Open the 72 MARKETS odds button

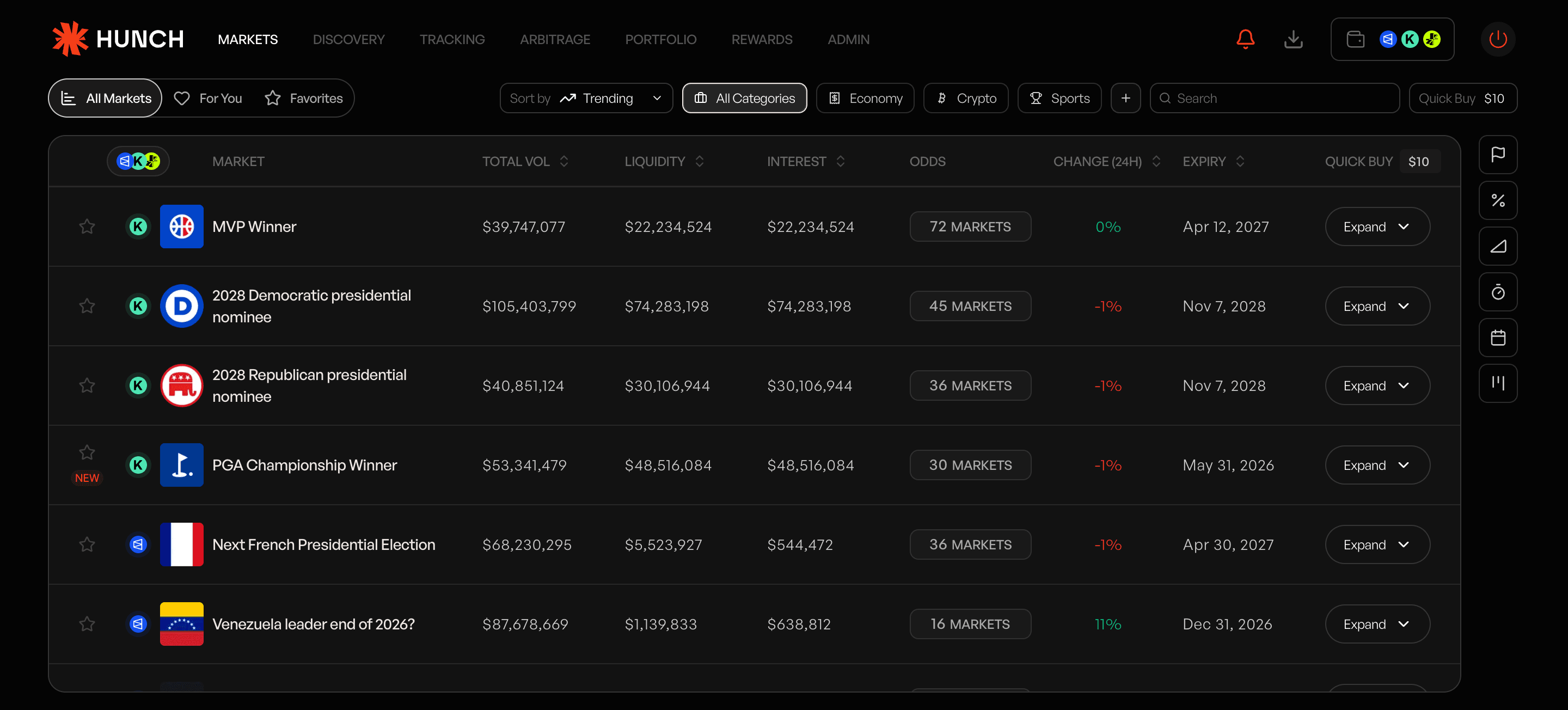pyautogui.click(x=970, y=227)
